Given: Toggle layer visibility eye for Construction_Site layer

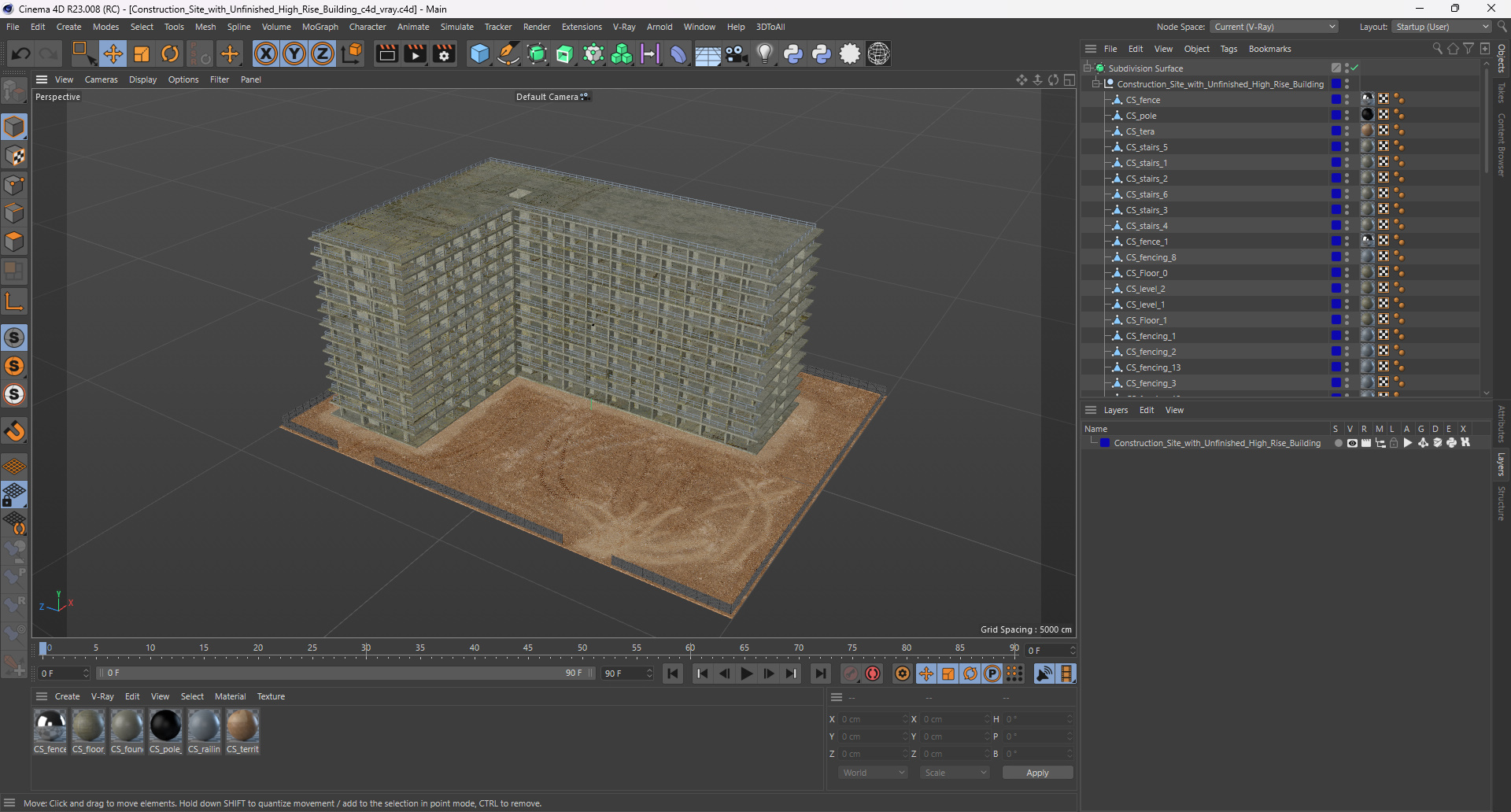Looking at the screenshot, I should [1352, 443].
